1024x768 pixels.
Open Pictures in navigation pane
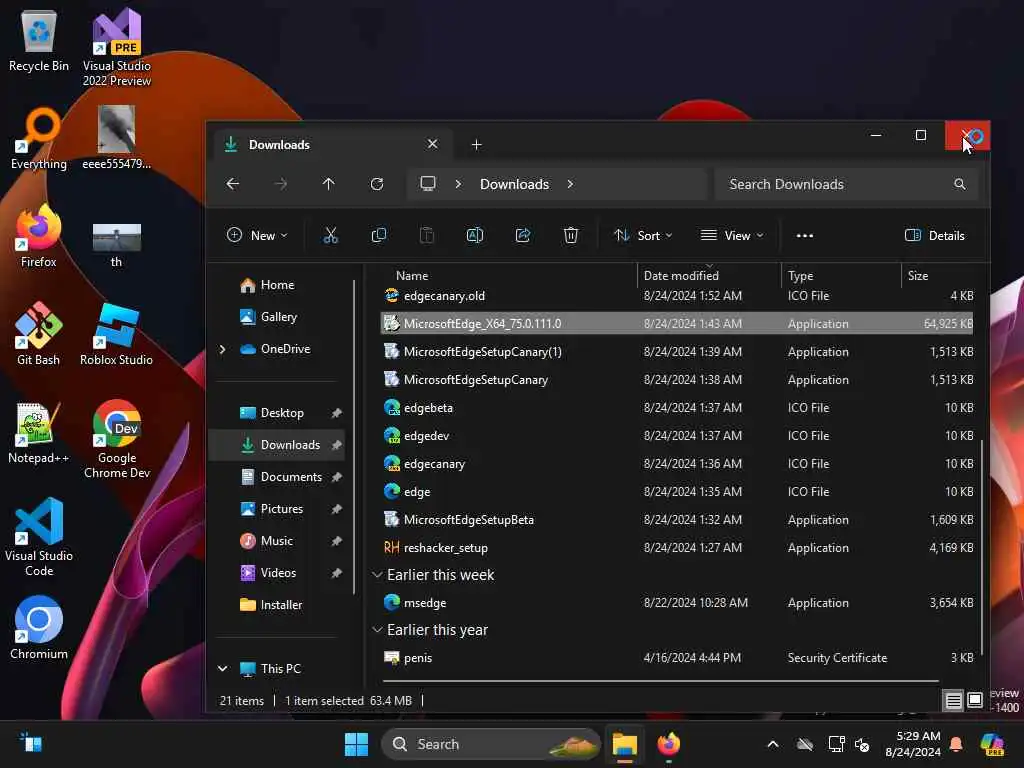click(281, 509)
